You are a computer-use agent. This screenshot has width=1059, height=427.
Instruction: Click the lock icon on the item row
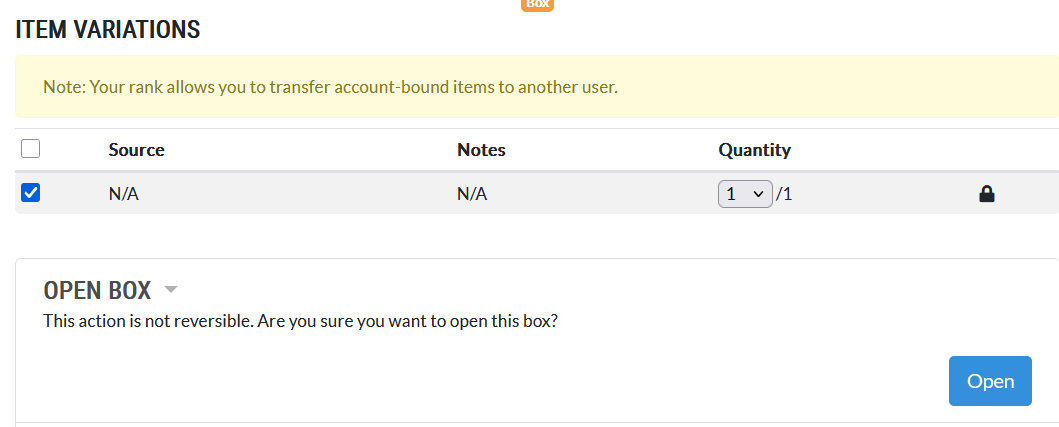click(986, 194)
